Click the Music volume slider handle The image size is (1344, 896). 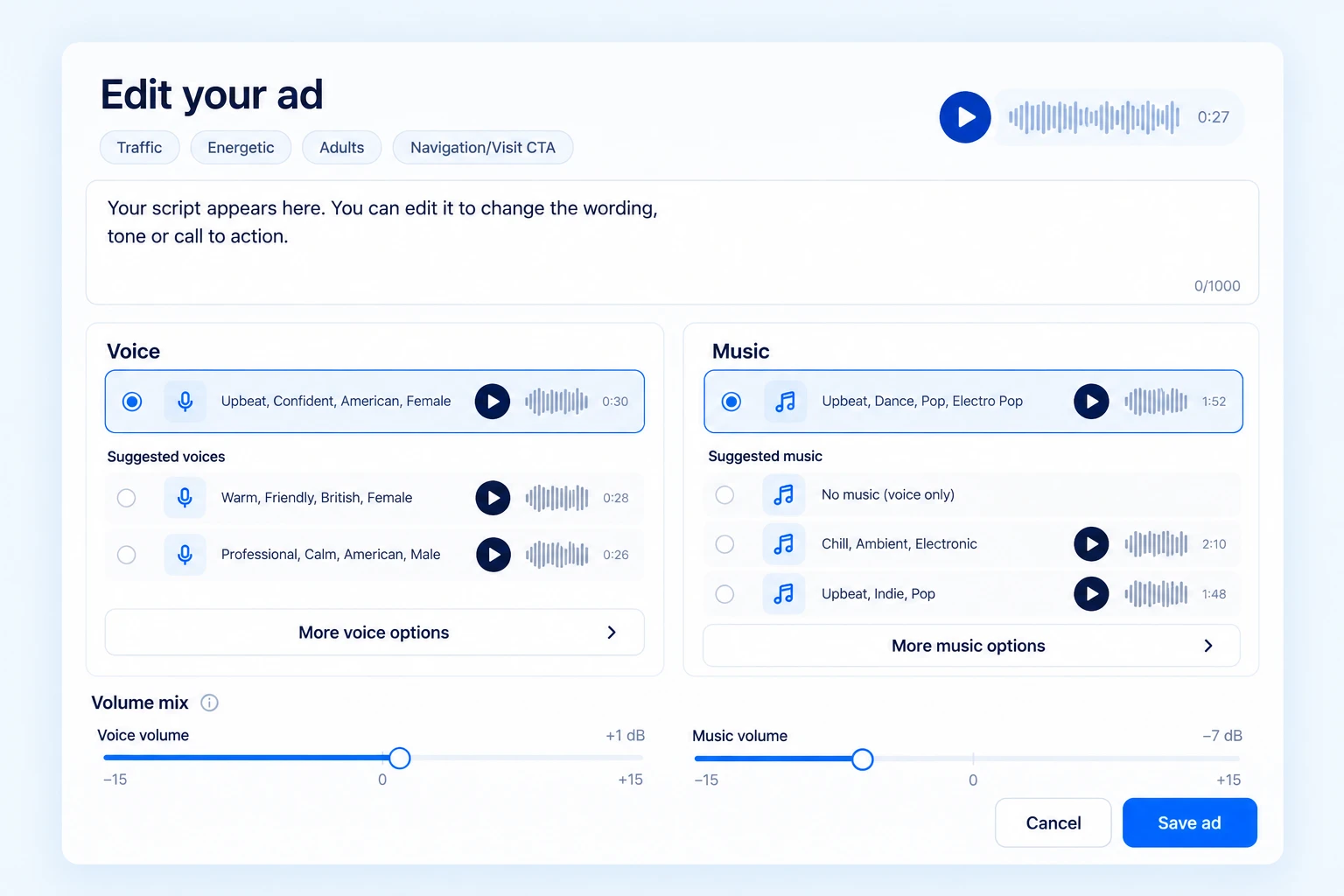pos(863,759)
